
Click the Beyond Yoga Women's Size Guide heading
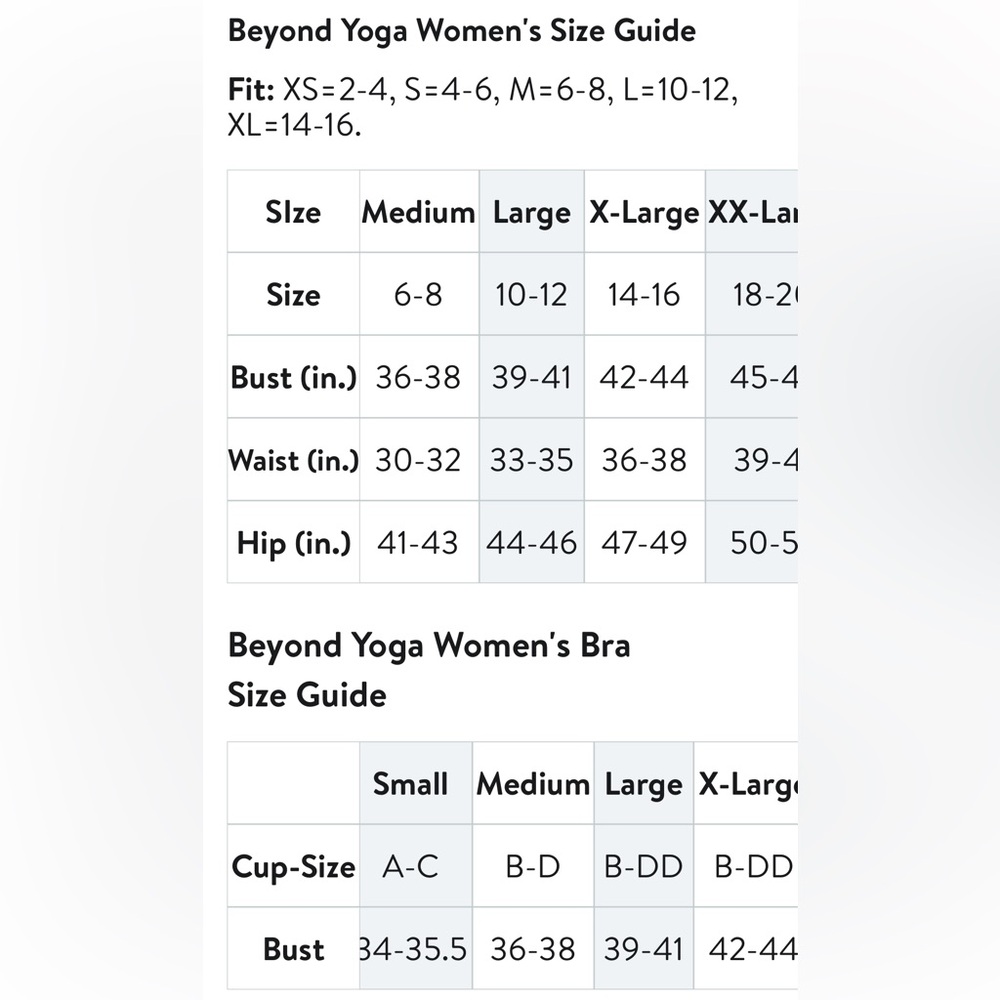pyautogui.click(x=462, y=31)
